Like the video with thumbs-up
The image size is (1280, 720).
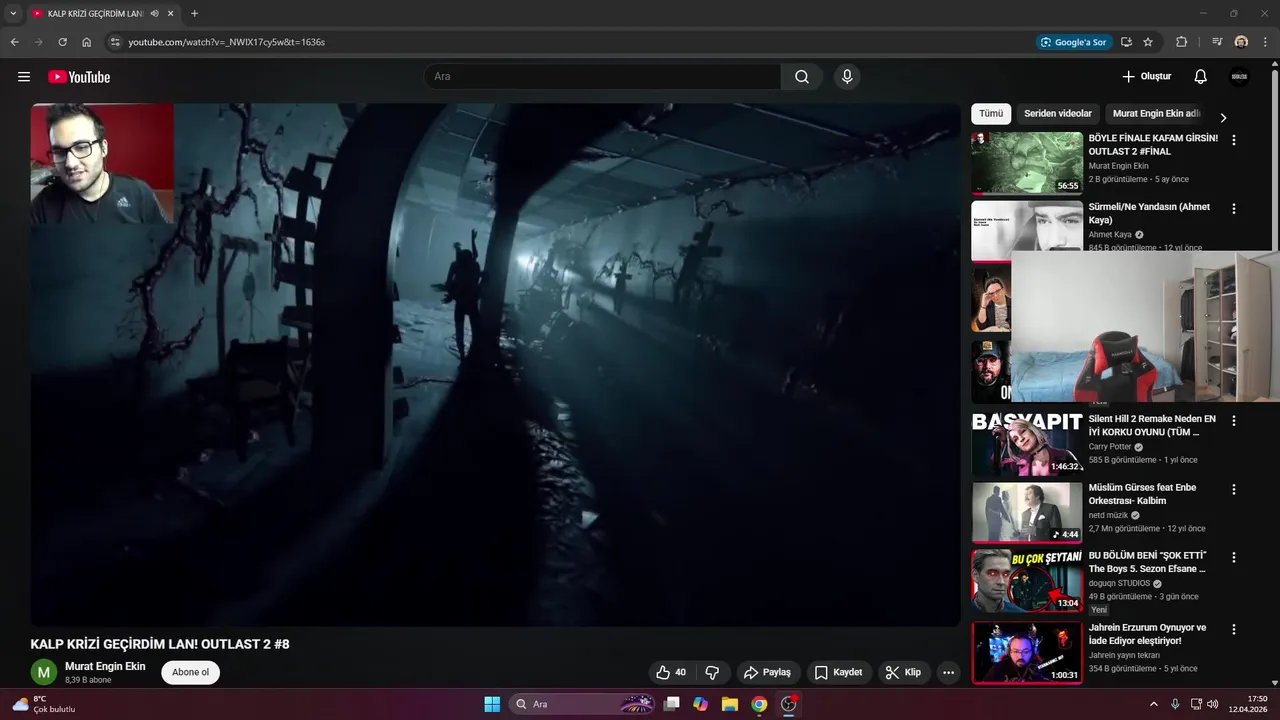click(671, 673)
